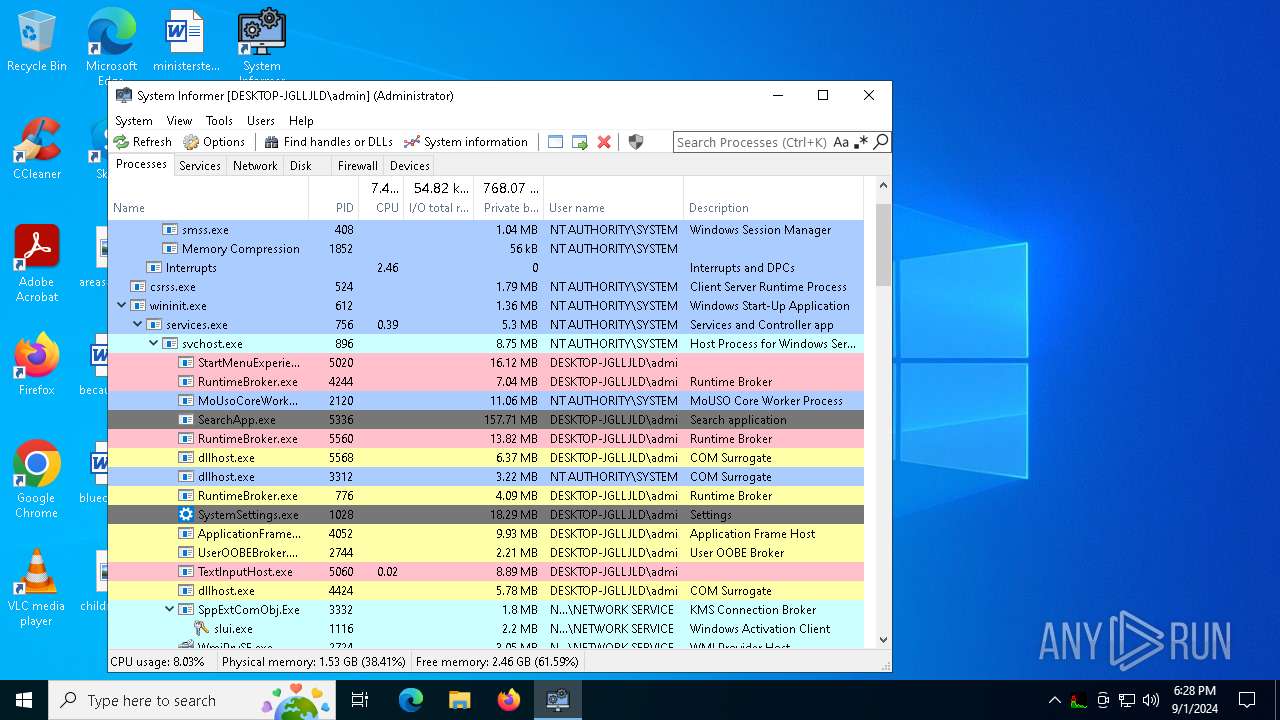Collapse the services.exe tree node
The image size is (1280, 720).
pos(138,325)
